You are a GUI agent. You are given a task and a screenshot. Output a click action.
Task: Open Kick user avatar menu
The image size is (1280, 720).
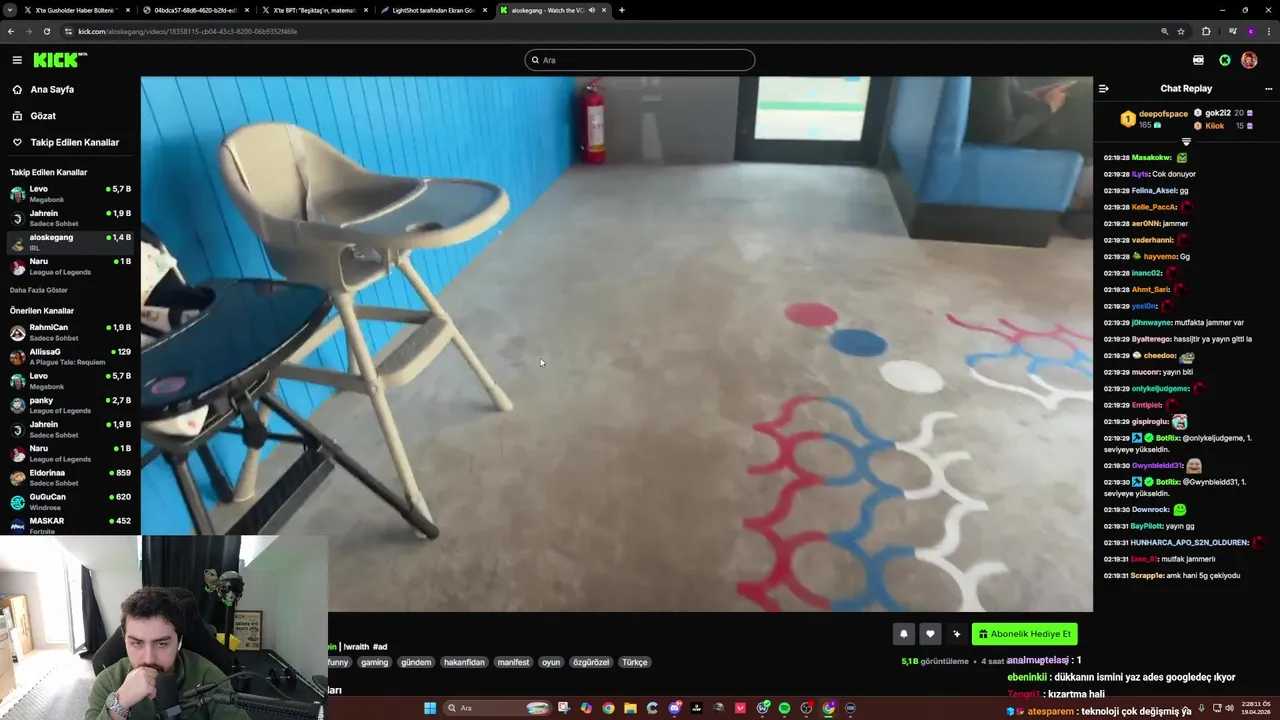[x=1249, y=60]
